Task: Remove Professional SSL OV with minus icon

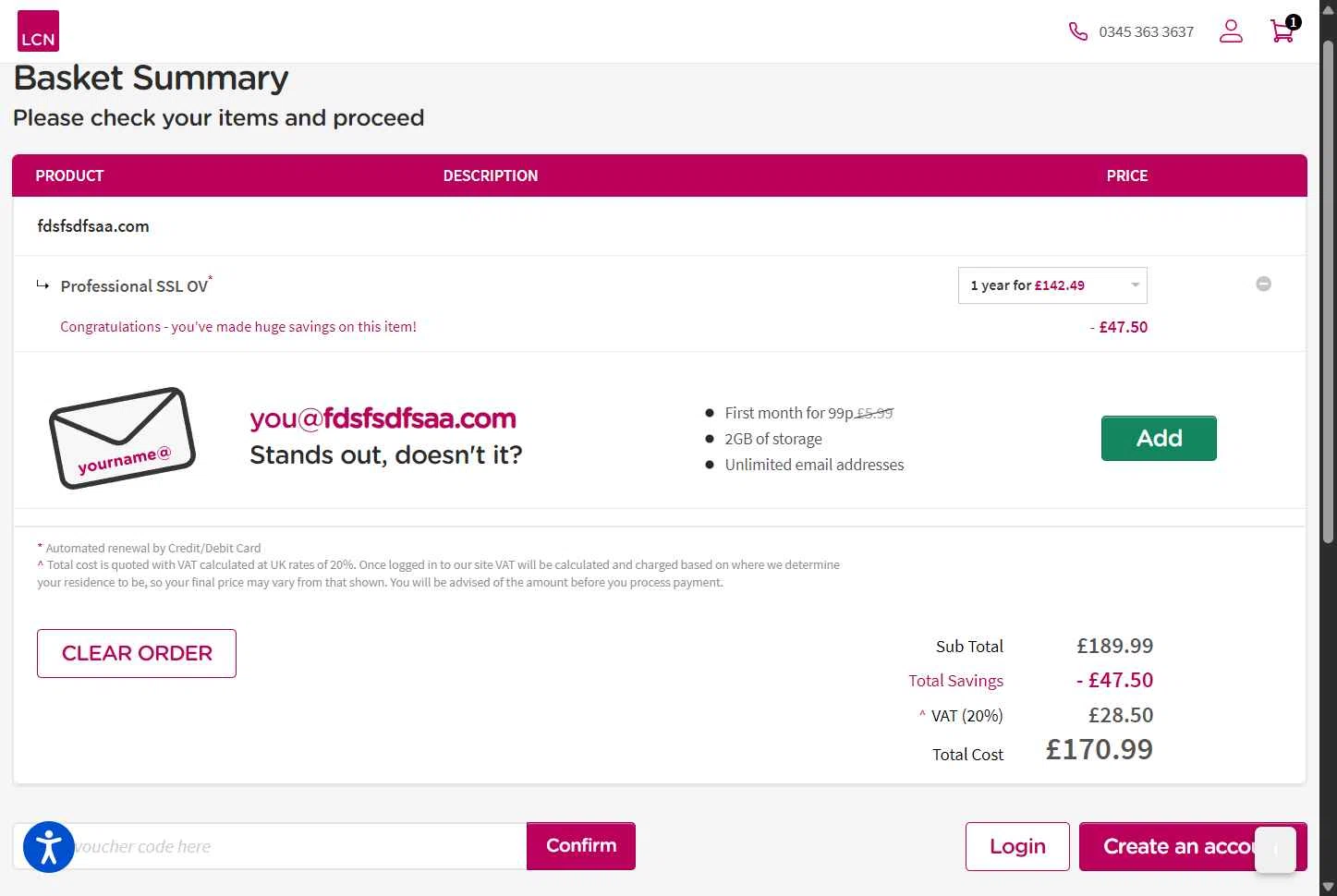Action: (x=1263, y=285)
